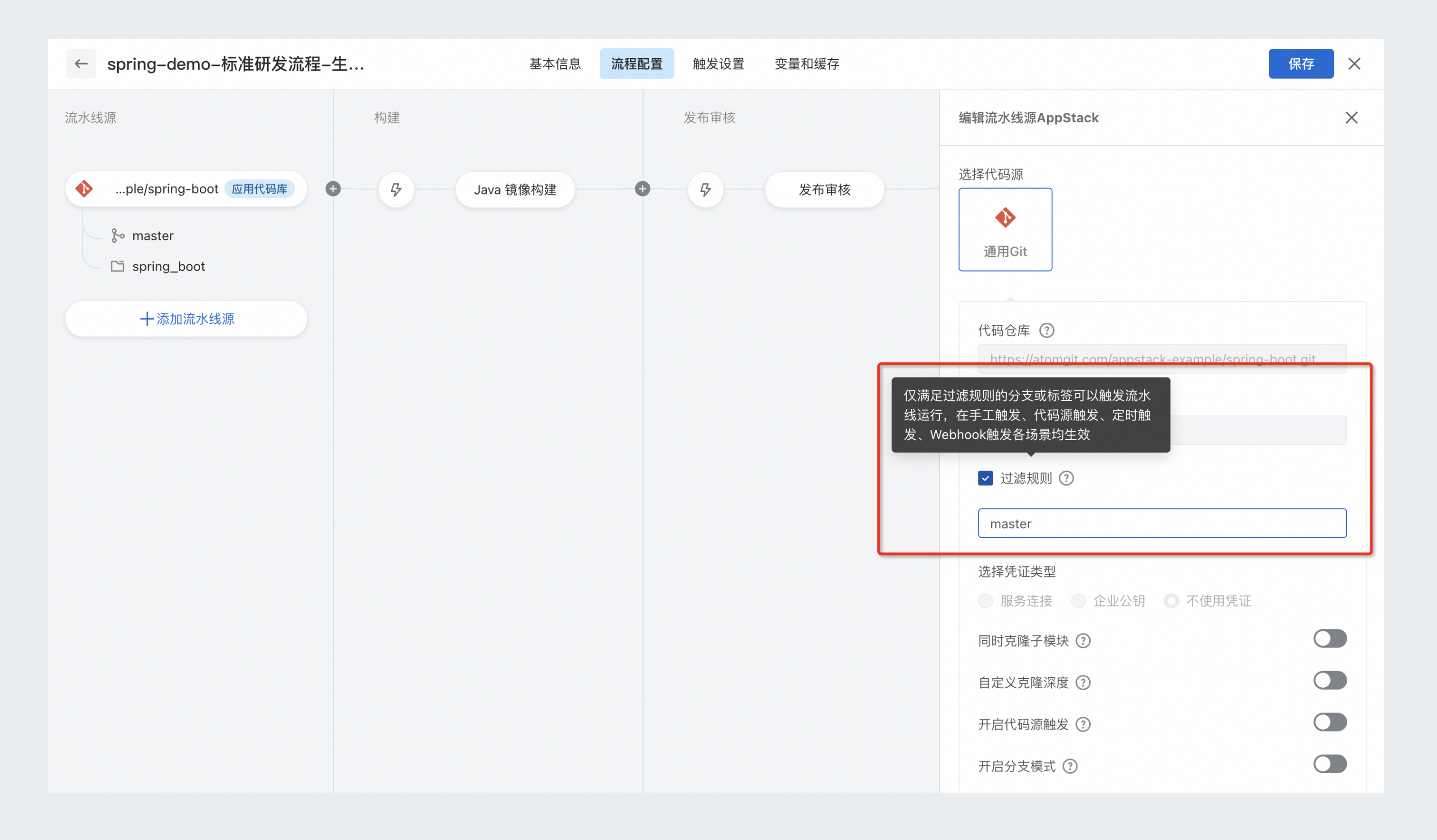Image resolution: width=1437 pixels, height=840 pixels.
Task: Switch to 流程配置 tab
Action: 636,63
